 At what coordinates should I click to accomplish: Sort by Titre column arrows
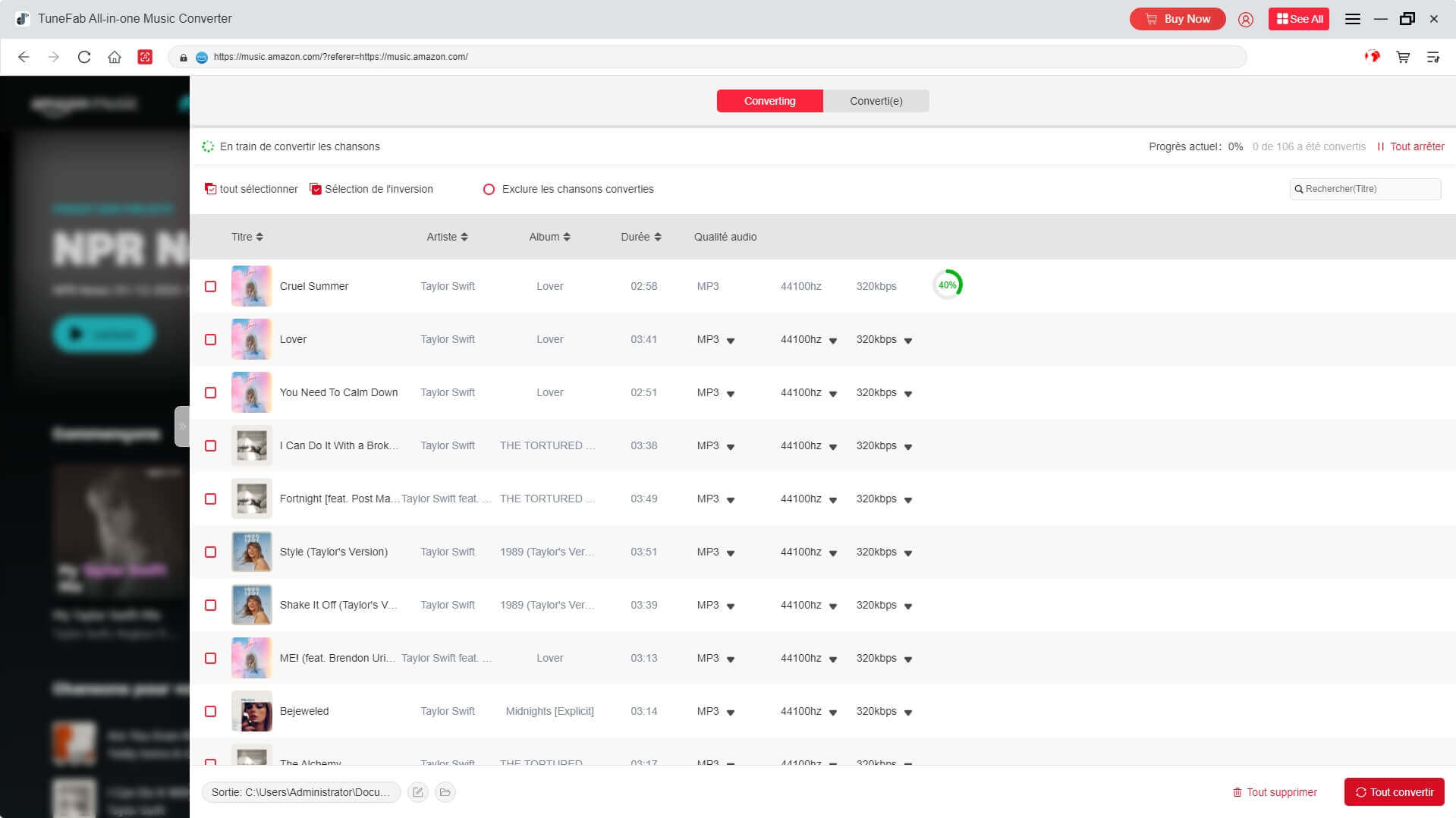click(259, 237)
